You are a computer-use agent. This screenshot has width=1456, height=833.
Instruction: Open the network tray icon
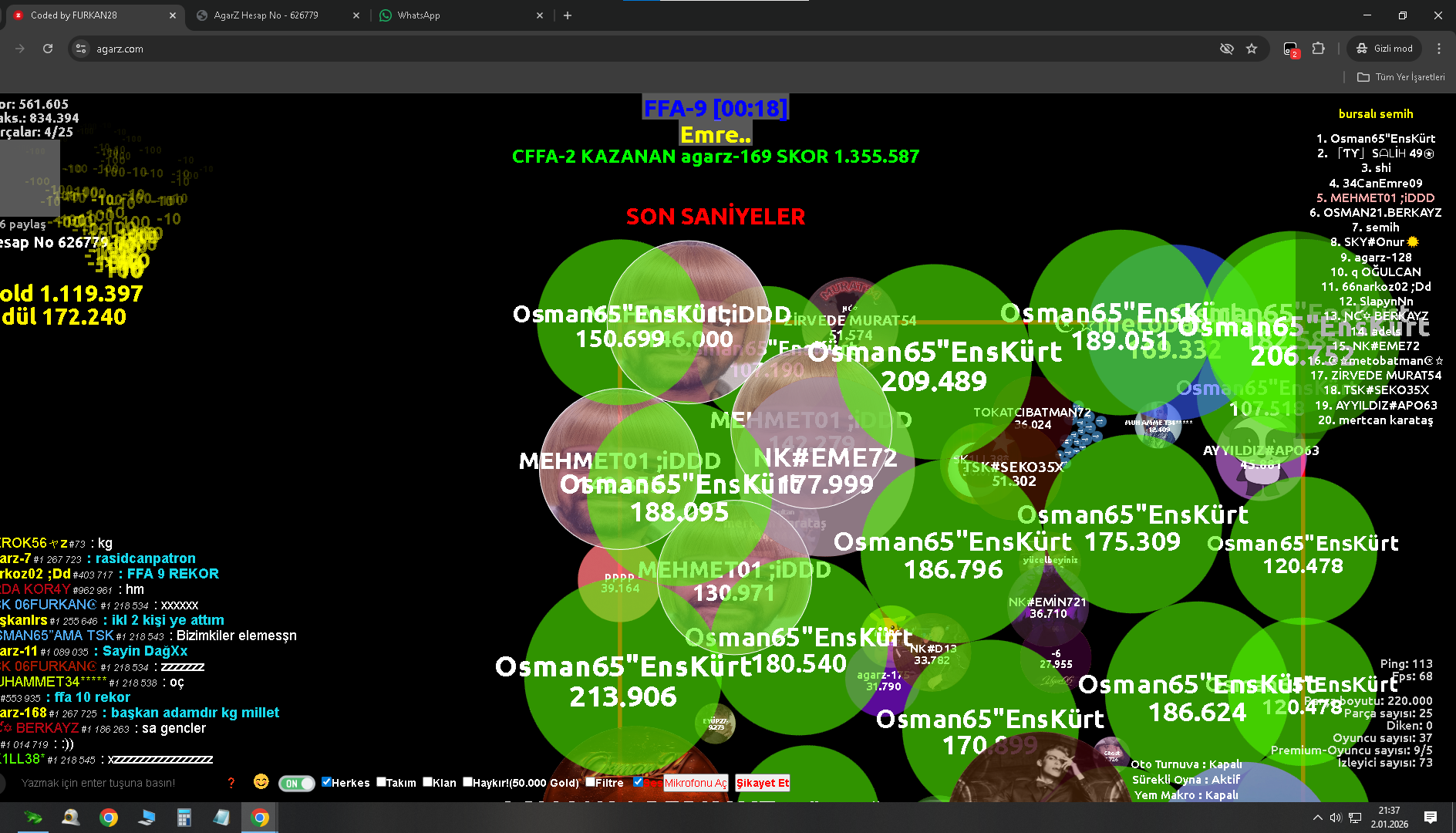coord(1355,818)
